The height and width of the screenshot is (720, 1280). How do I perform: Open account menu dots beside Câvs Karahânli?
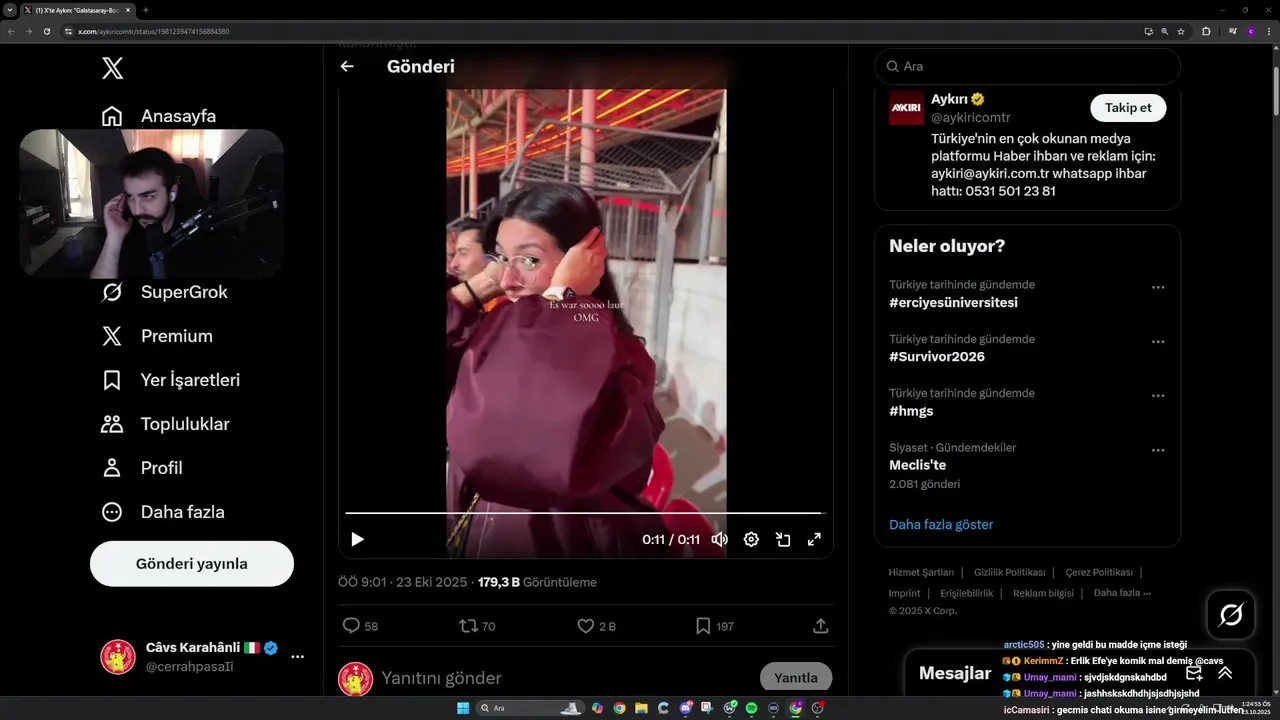pos(297,657)
